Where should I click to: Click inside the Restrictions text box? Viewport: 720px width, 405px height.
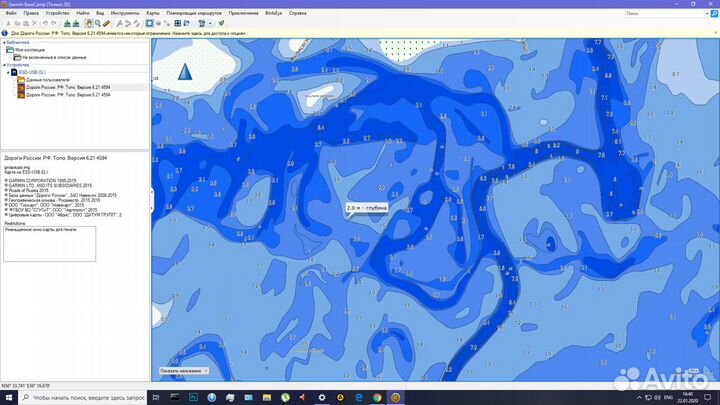click(50, 244)
